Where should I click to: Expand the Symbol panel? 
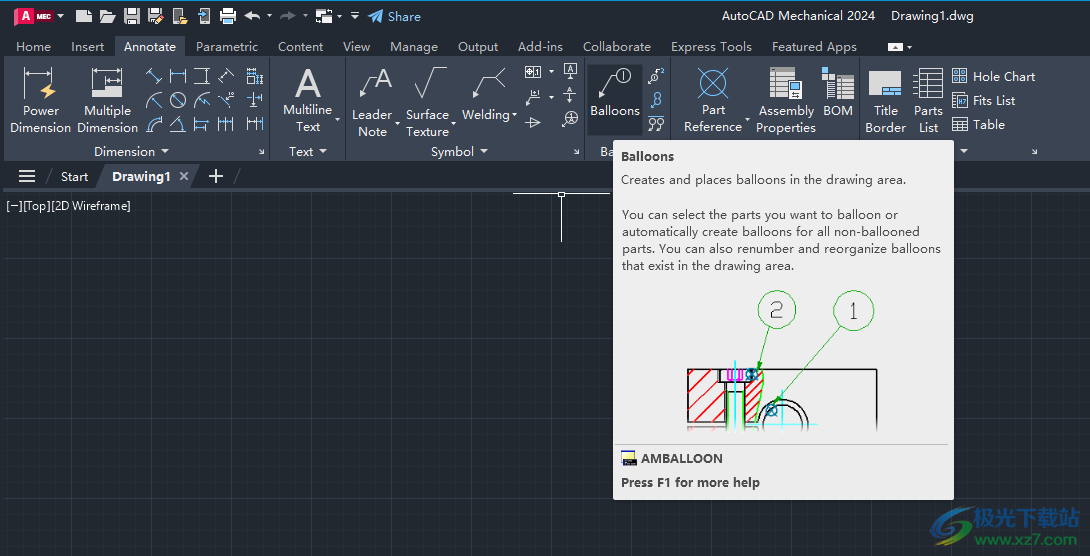(459, 152)
